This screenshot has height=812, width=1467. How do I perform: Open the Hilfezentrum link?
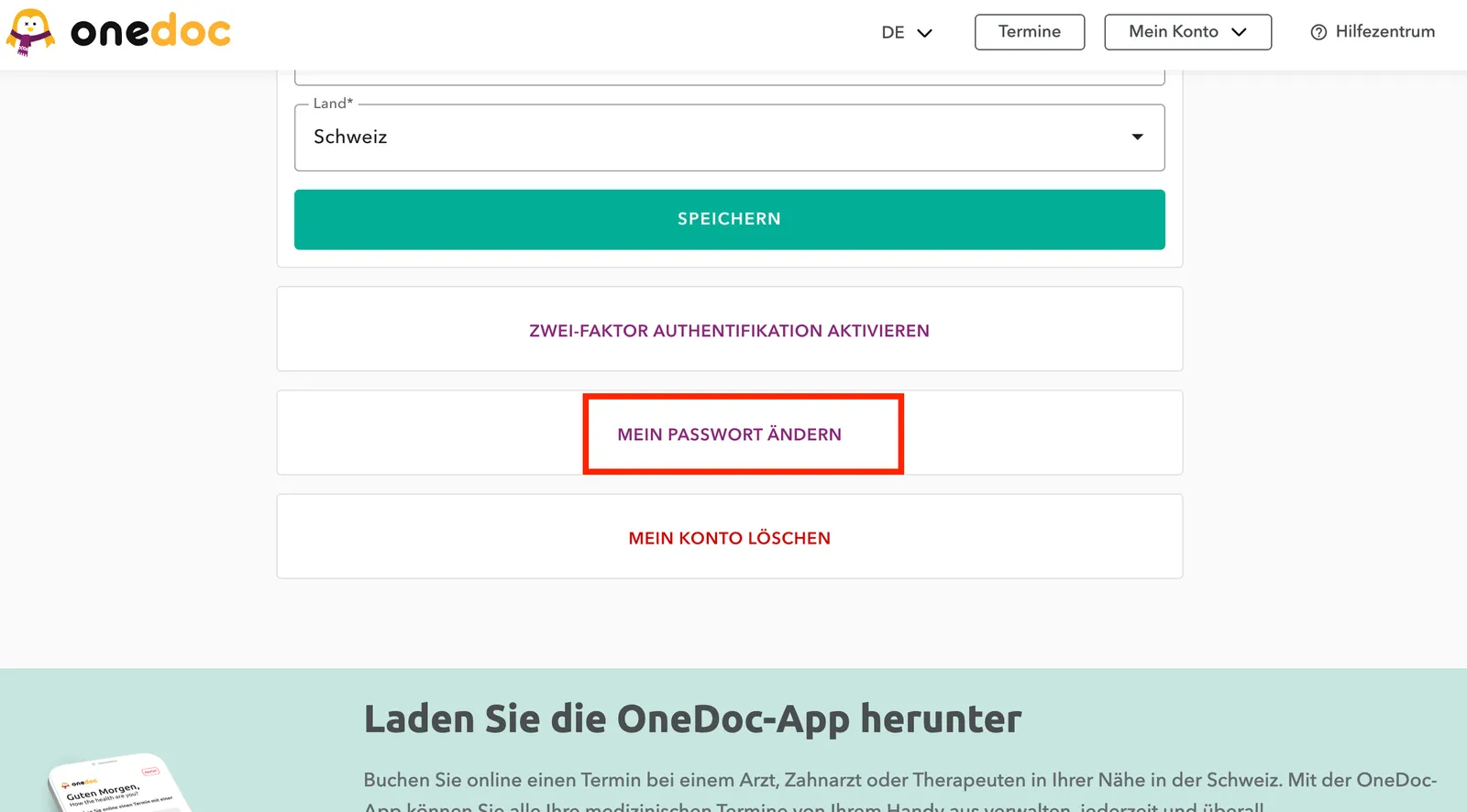[1373, 32]
